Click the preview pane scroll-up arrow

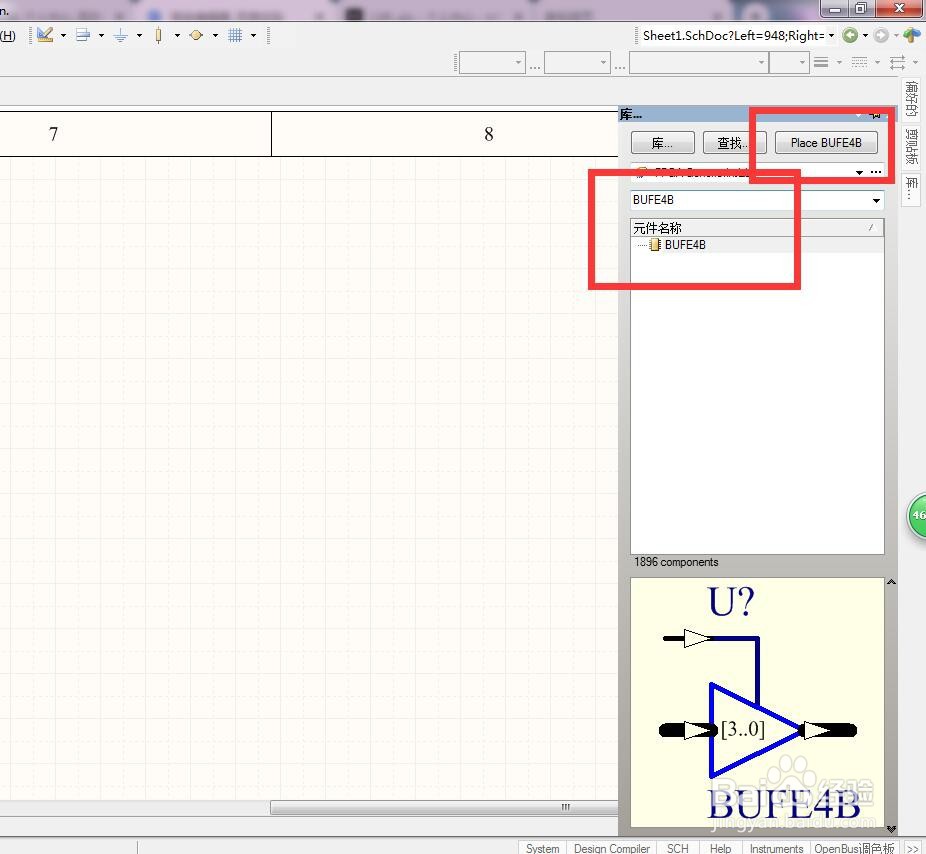click(x=891, y=582)
